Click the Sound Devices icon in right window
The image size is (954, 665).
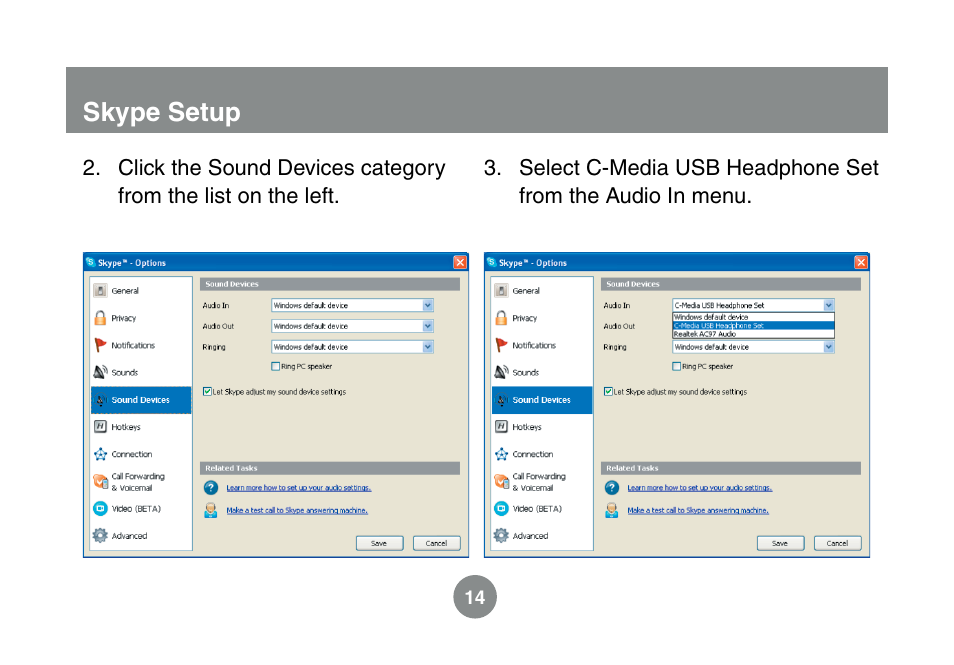[x=501, y=400]
